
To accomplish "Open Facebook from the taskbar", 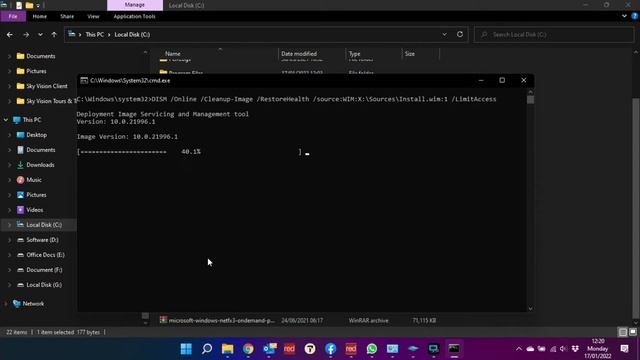I will coord(331,349).
